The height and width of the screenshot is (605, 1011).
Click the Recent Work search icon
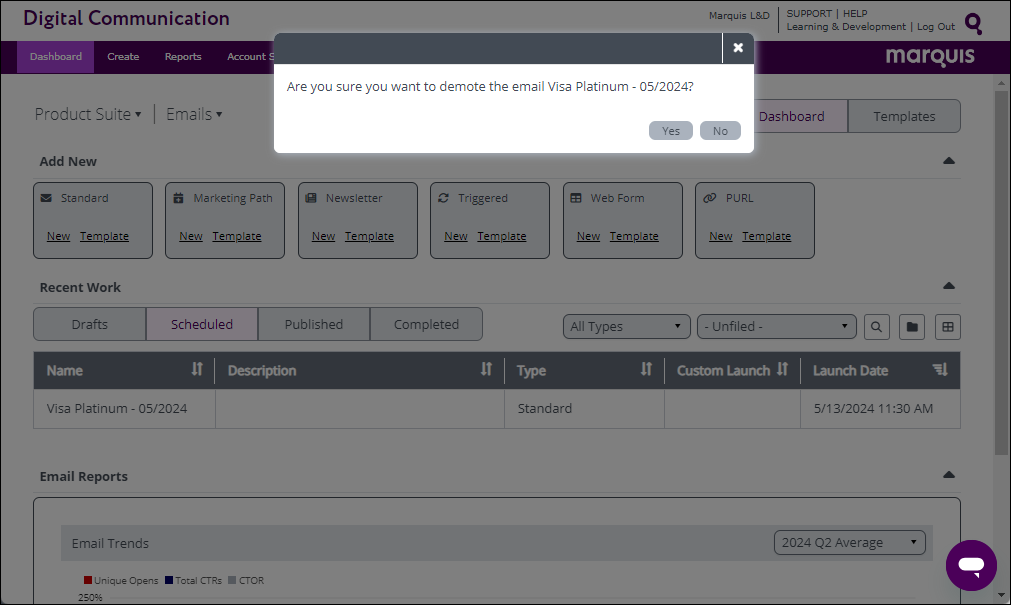(x=876, y=327)
